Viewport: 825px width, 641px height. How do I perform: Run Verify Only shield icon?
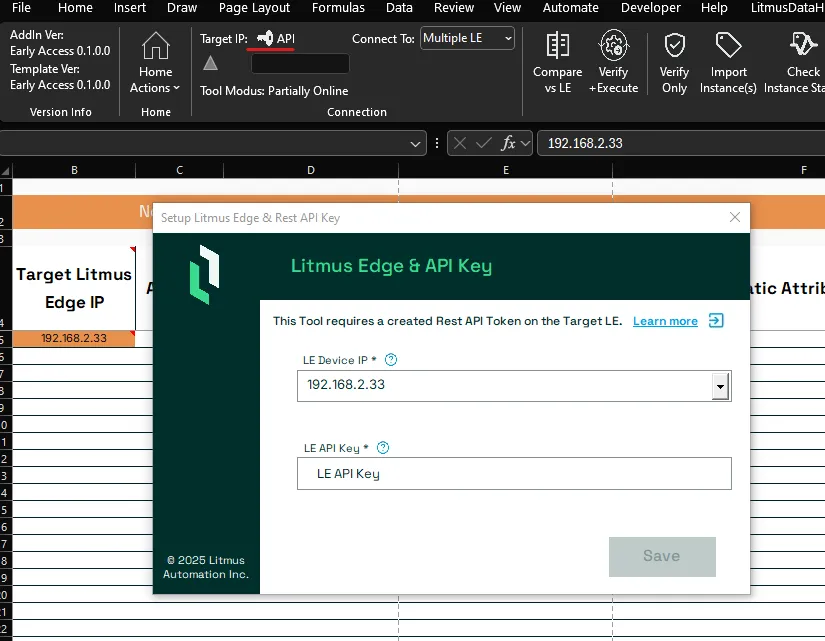[x=675, y=45]
